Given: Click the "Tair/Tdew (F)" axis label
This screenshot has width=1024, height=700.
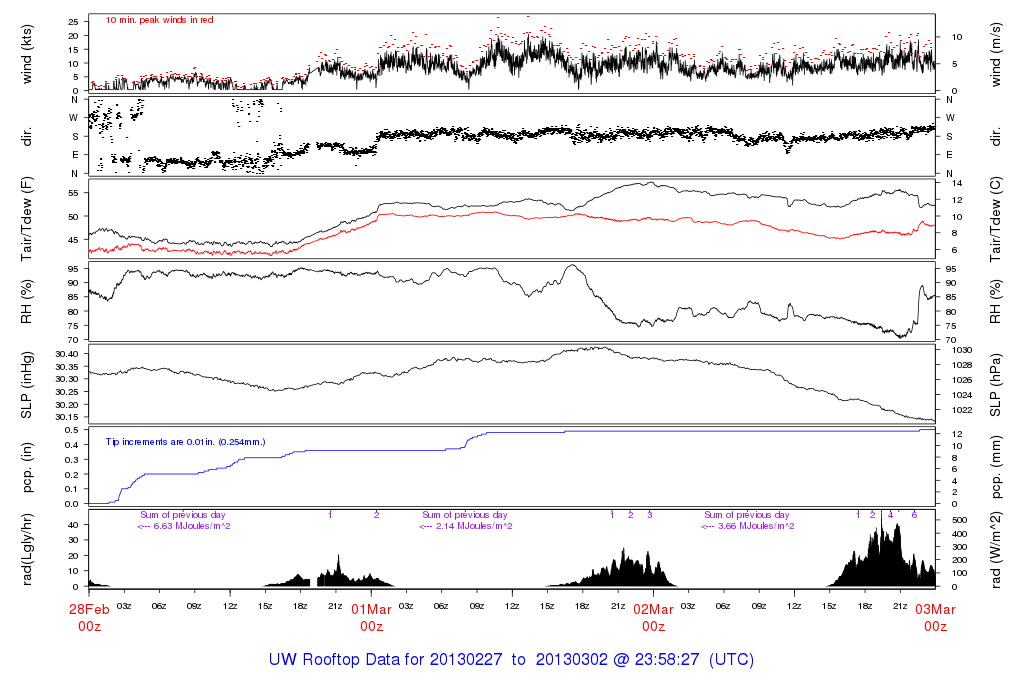Looking at the screenshot, I should click(x=27, y=219).
